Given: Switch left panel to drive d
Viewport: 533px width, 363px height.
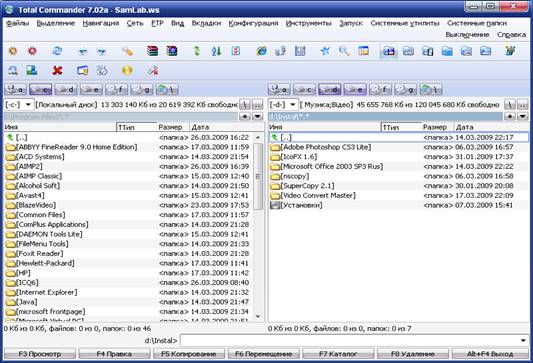Looking at the screenshot, I should [x=66, y=89].
